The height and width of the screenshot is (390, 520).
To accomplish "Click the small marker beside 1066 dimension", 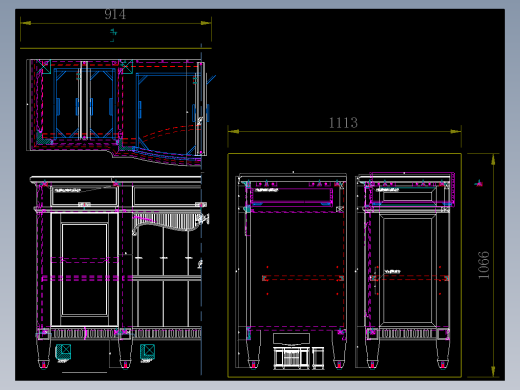I will click(x=479, y=183).
